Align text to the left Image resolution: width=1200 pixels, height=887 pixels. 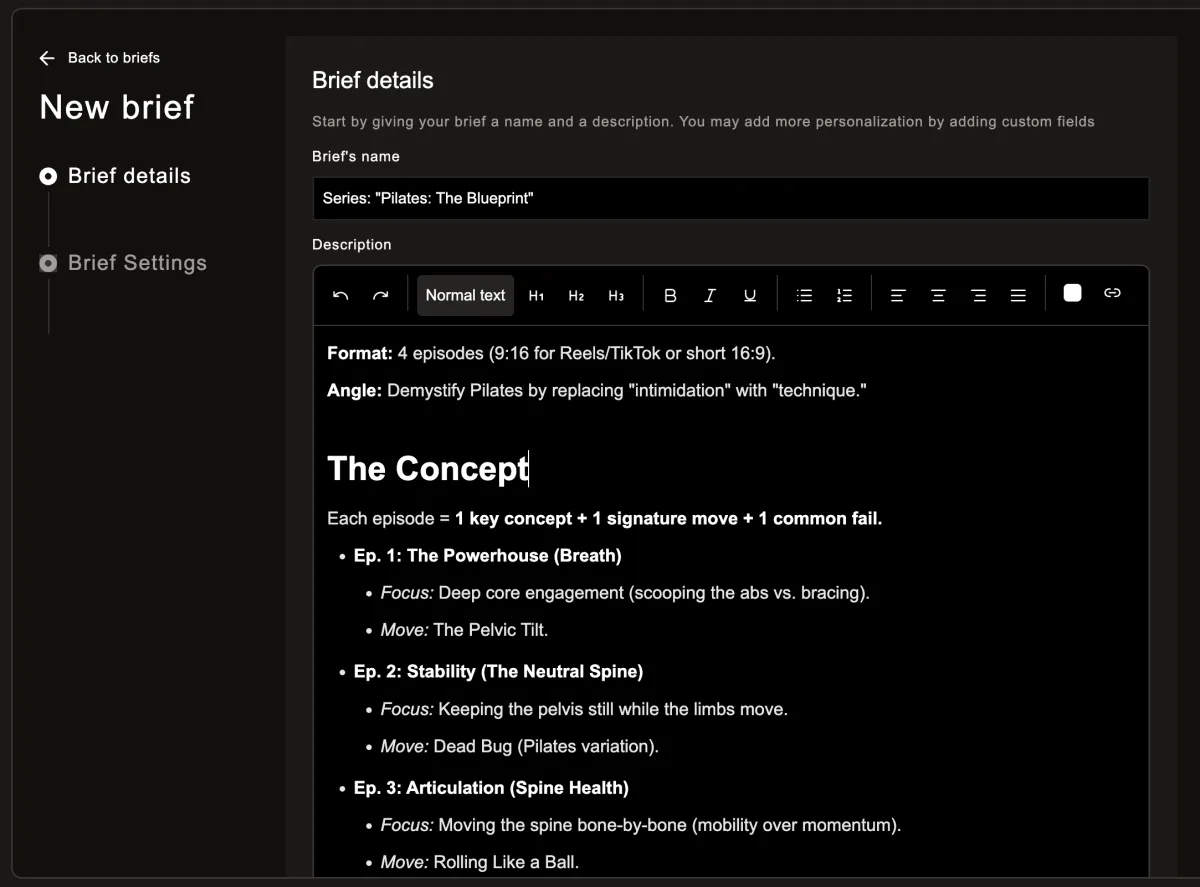pos(898,295)
